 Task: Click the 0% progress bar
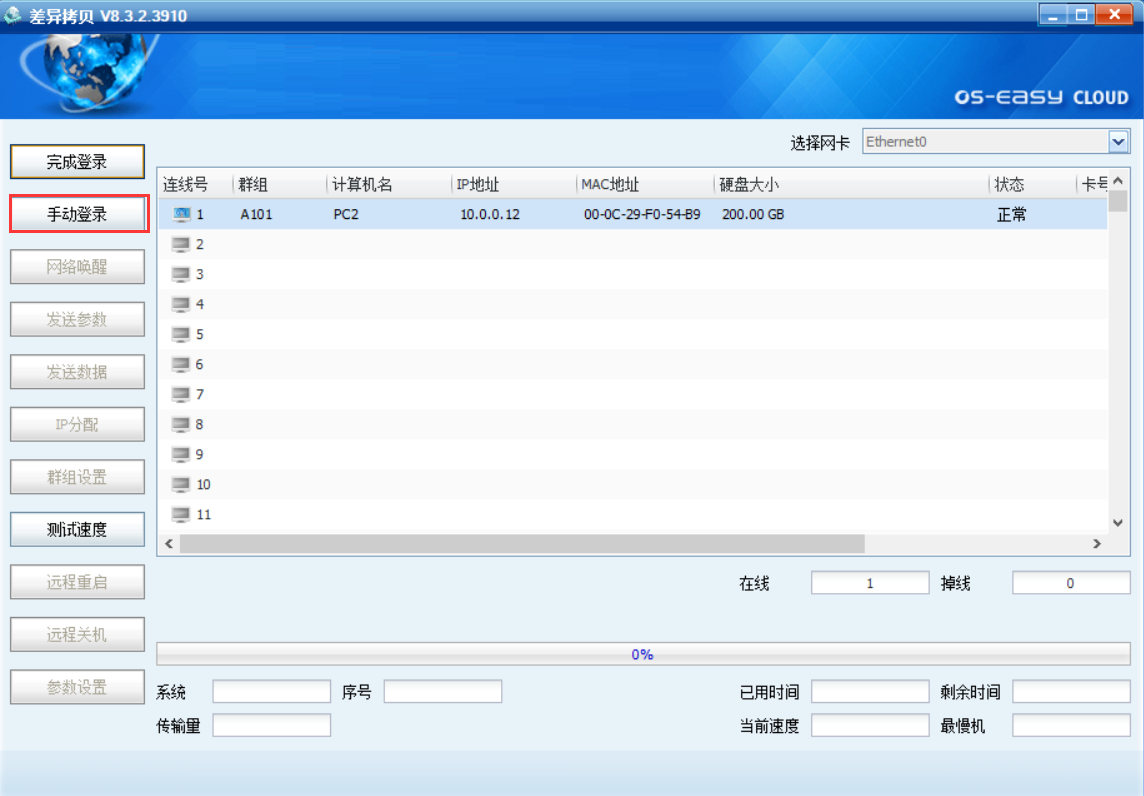click(x=642, y=654)
